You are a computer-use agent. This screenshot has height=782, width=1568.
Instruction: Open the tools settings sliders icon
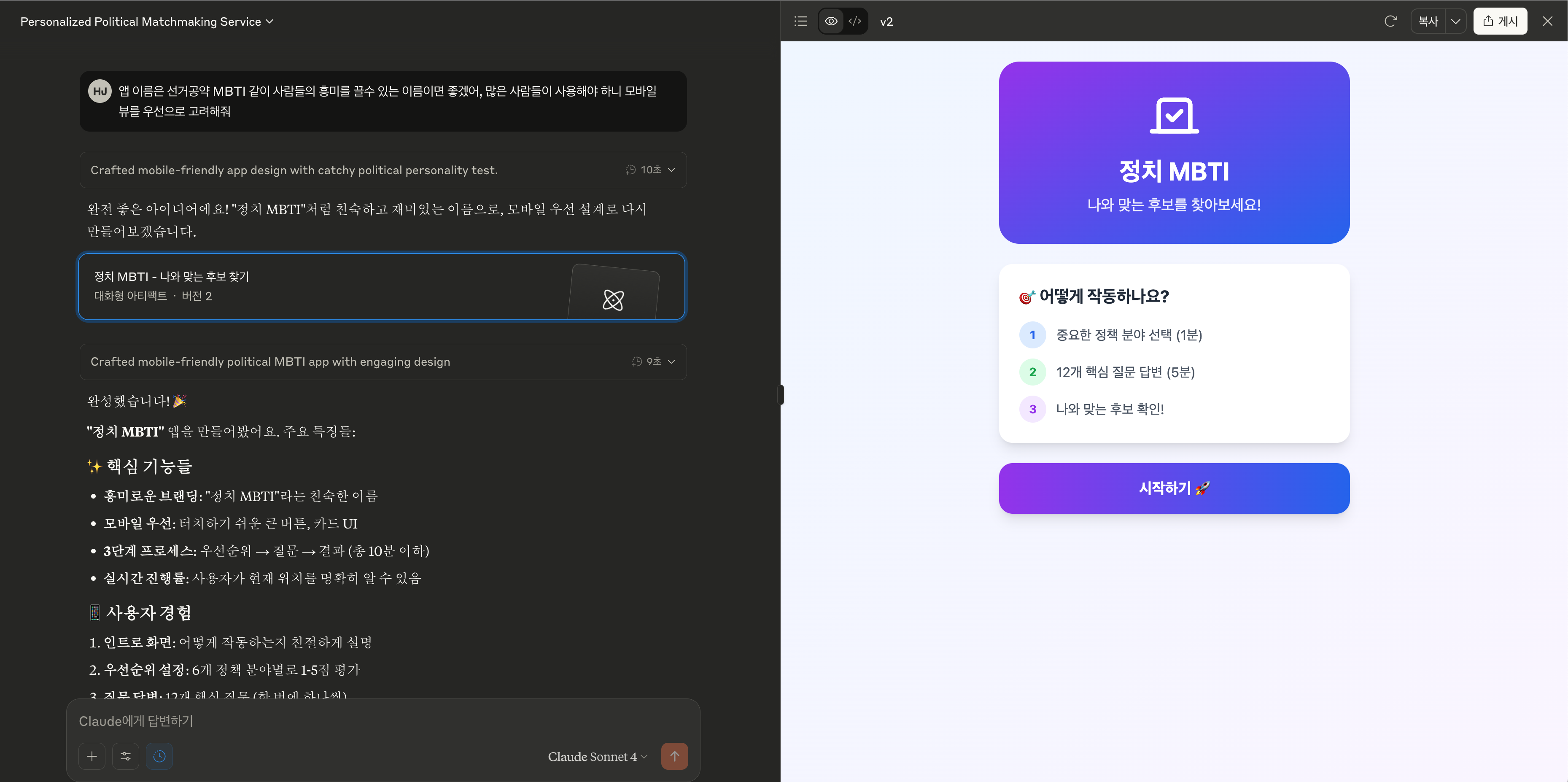125,756
